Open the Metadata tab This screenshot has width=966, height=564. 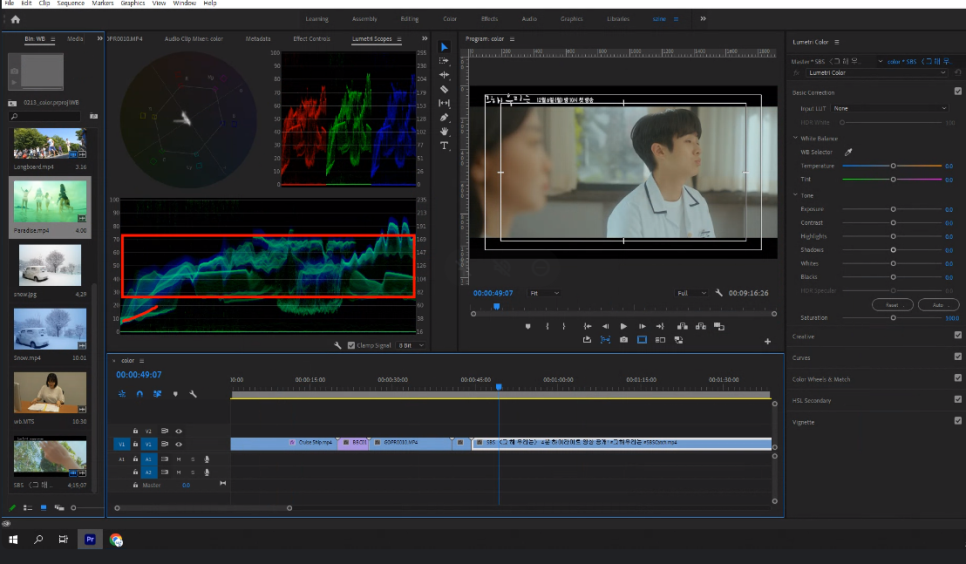point(258,39)
